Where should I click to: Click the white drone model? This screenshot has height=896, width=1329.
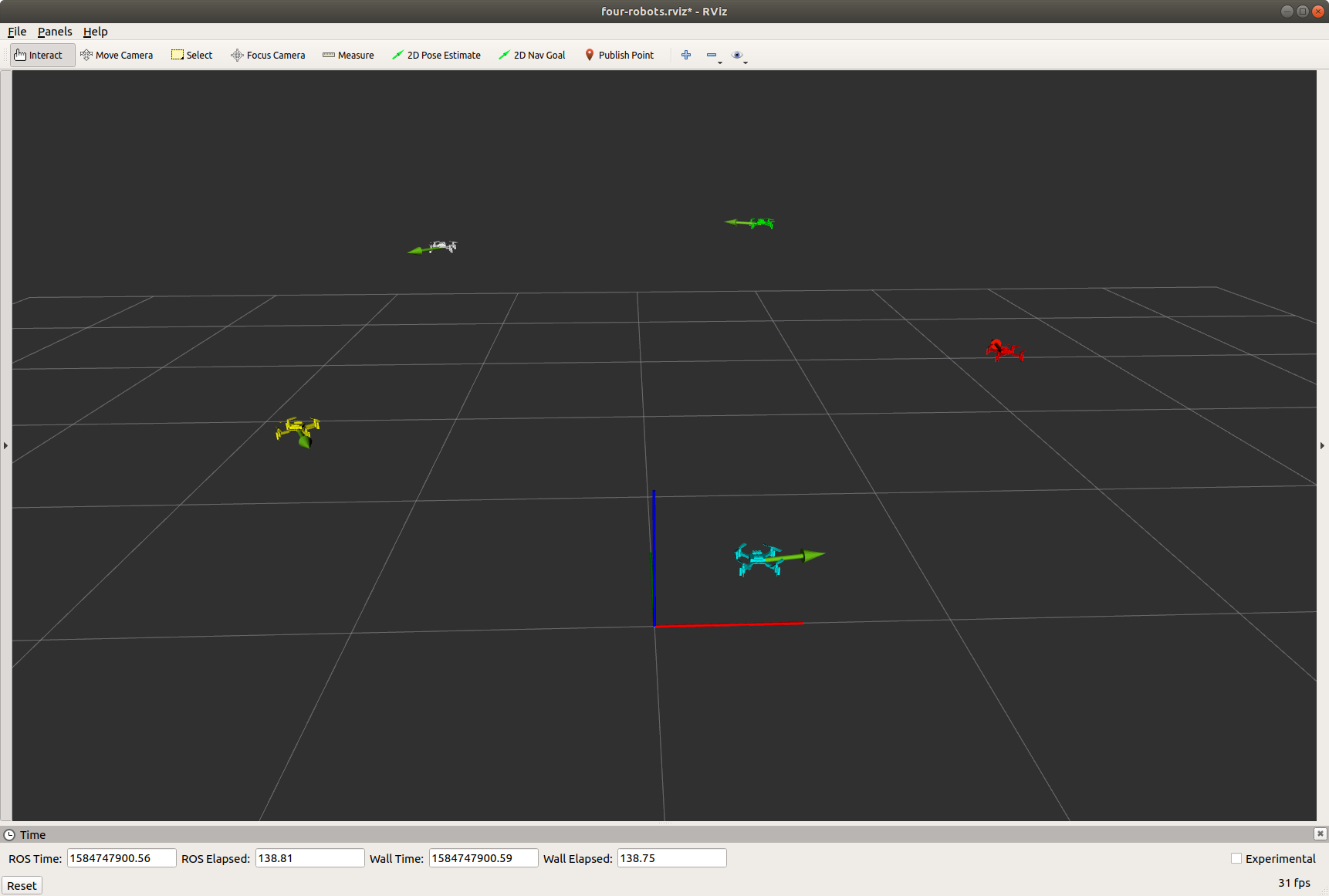(x=444, y=246)
